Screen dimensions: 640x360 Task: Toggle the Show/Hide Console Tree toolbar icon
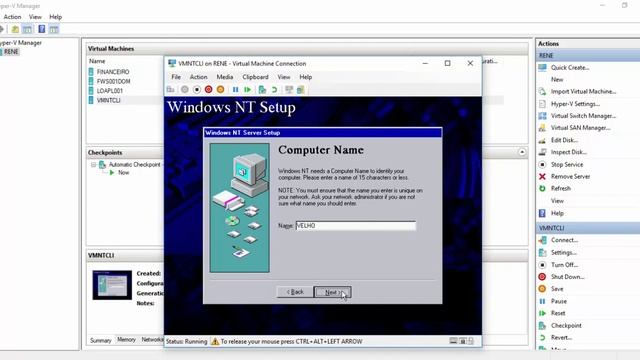click(x=27, y=29)
